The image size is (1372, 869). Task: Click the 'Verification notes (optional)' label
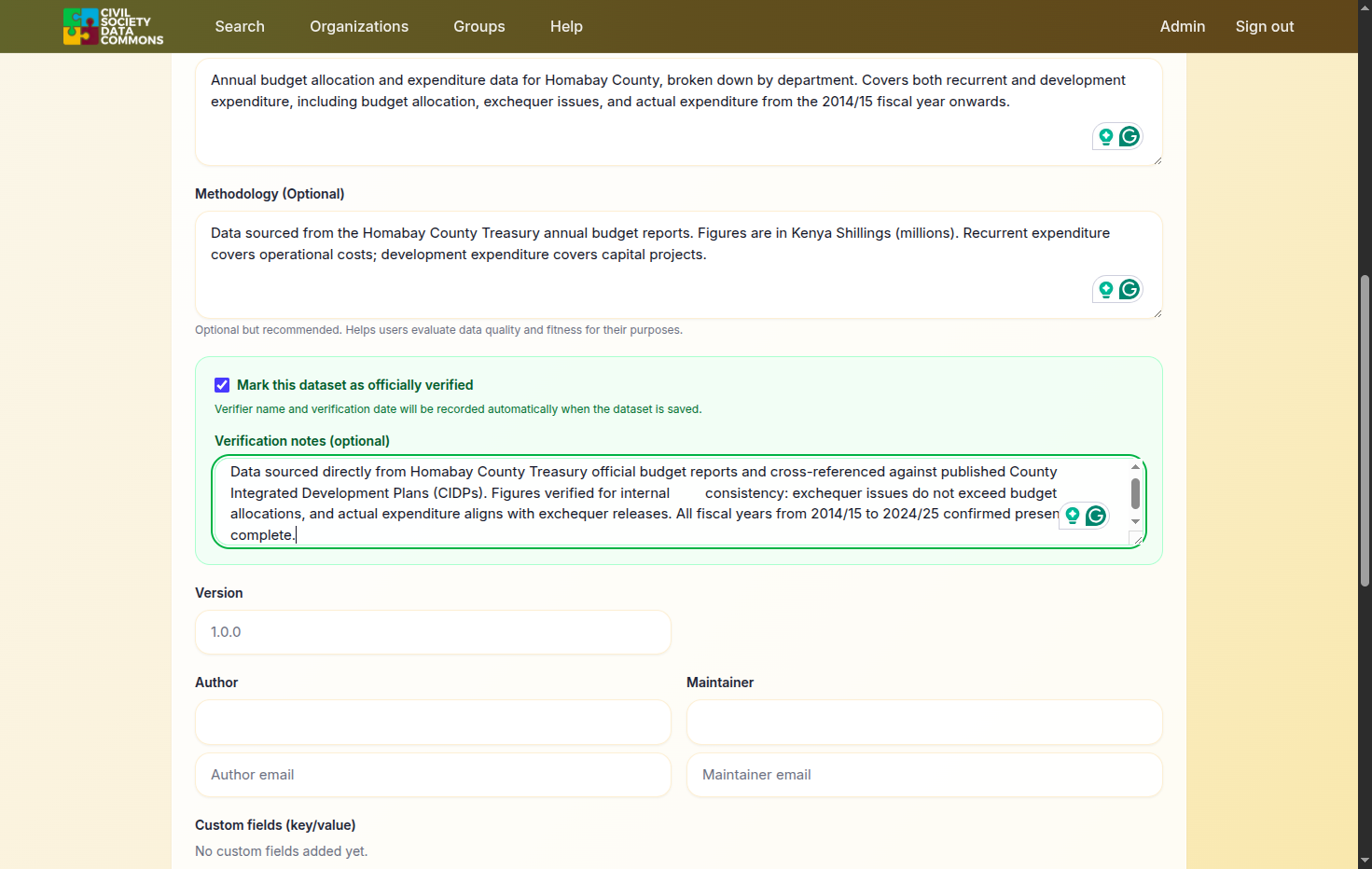click(302, 441)
